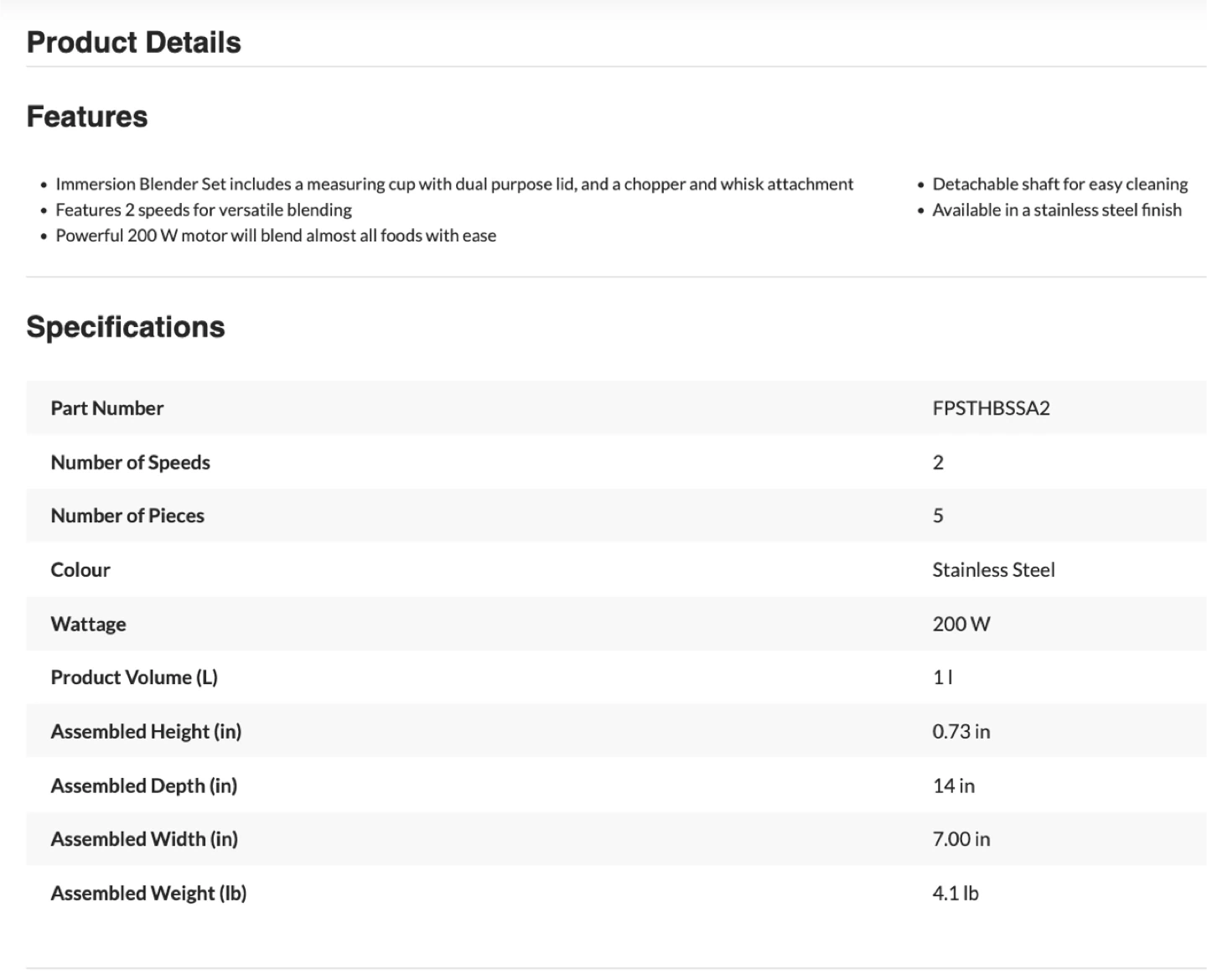Click the 2 speeds versatile blending bullet

(204, 210)
